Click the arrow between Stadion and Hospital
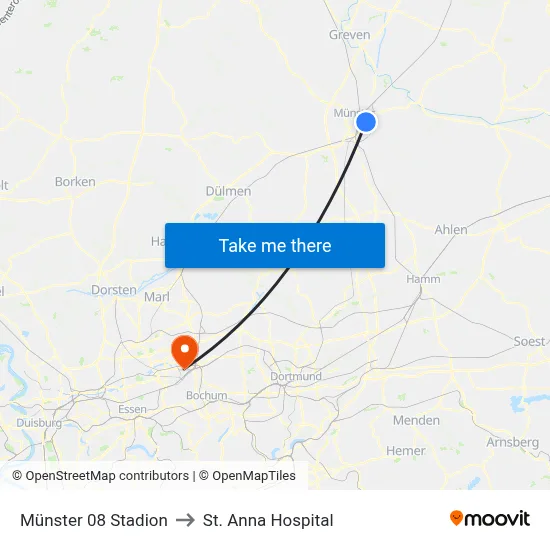This screenshot has height=550, width=550. point(185,520)
